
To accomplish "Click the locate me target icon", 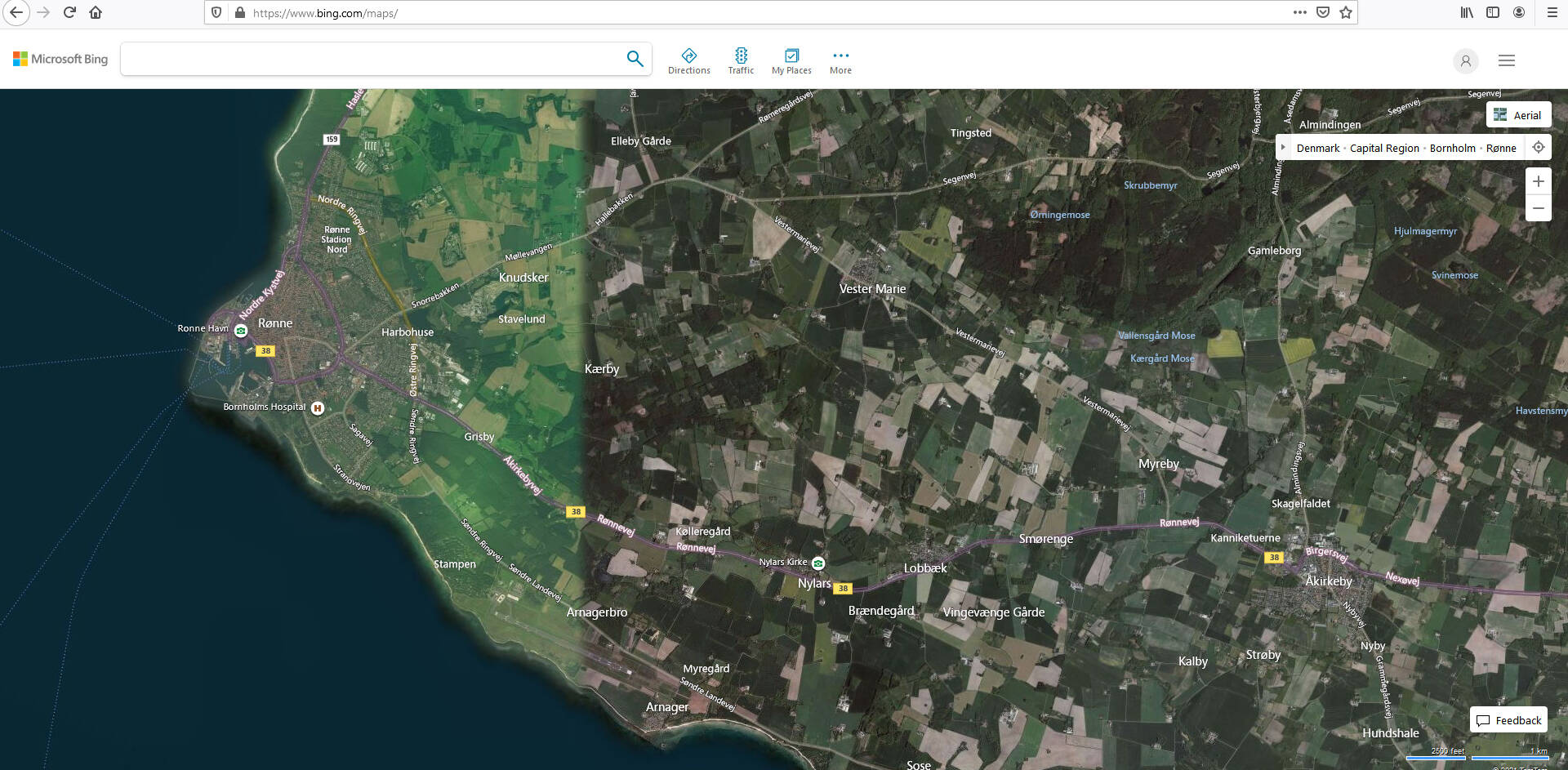I will [1539, 148].
